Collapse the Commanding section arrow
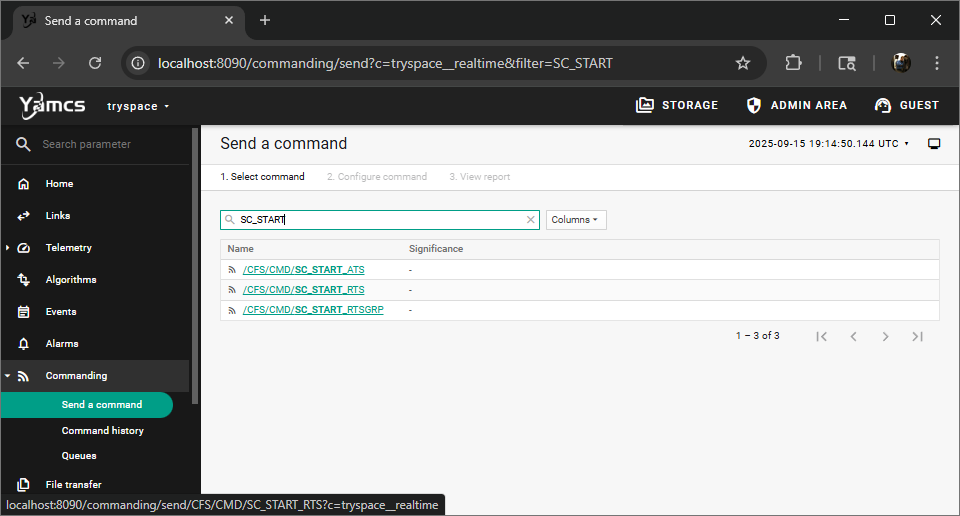Screen dimensions: 960x516 (x=7, y=376)
